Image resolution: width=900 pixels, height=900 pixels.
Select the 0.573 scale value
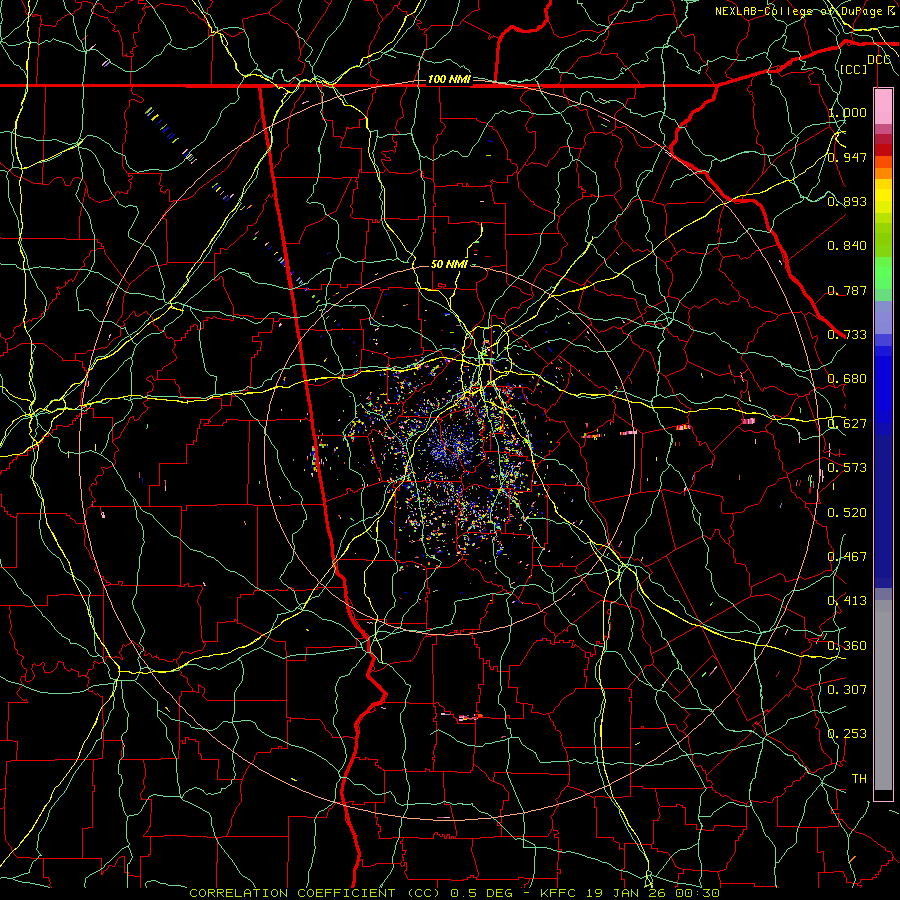coord(847,468)
